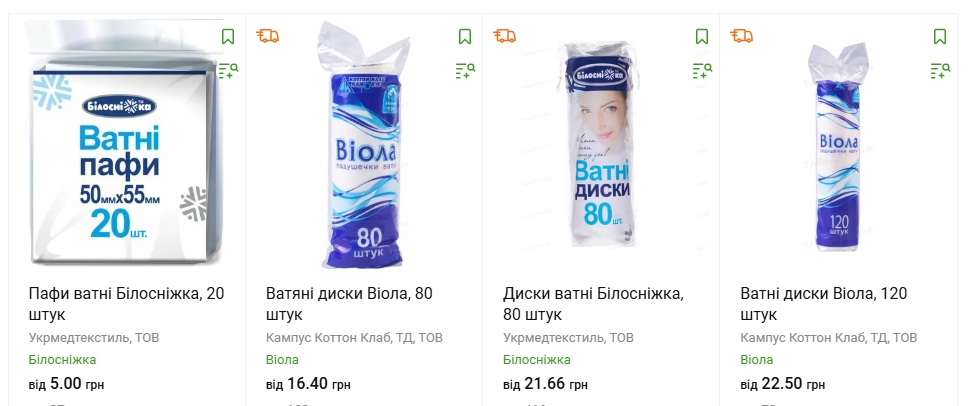Screen dimensions: 978x406
Task: Save Ватні диски Віола 120 штук bookmark
Action: (939, 37)
